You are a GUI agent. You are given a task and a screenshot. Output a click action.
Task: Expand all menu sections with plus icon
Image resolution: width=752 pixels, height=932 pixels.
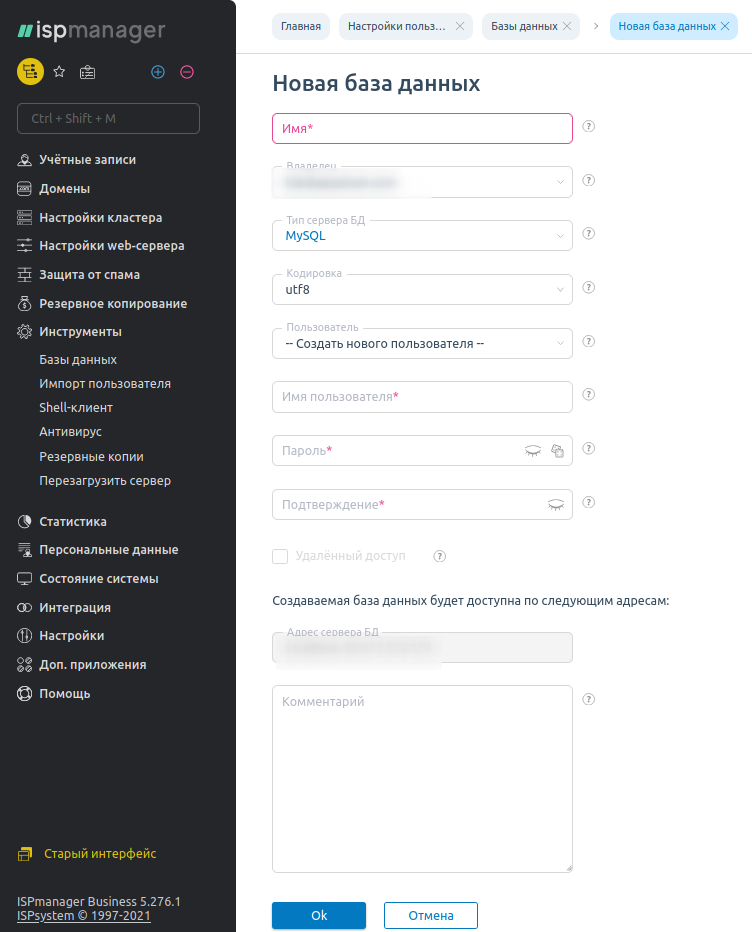point(158,72)
